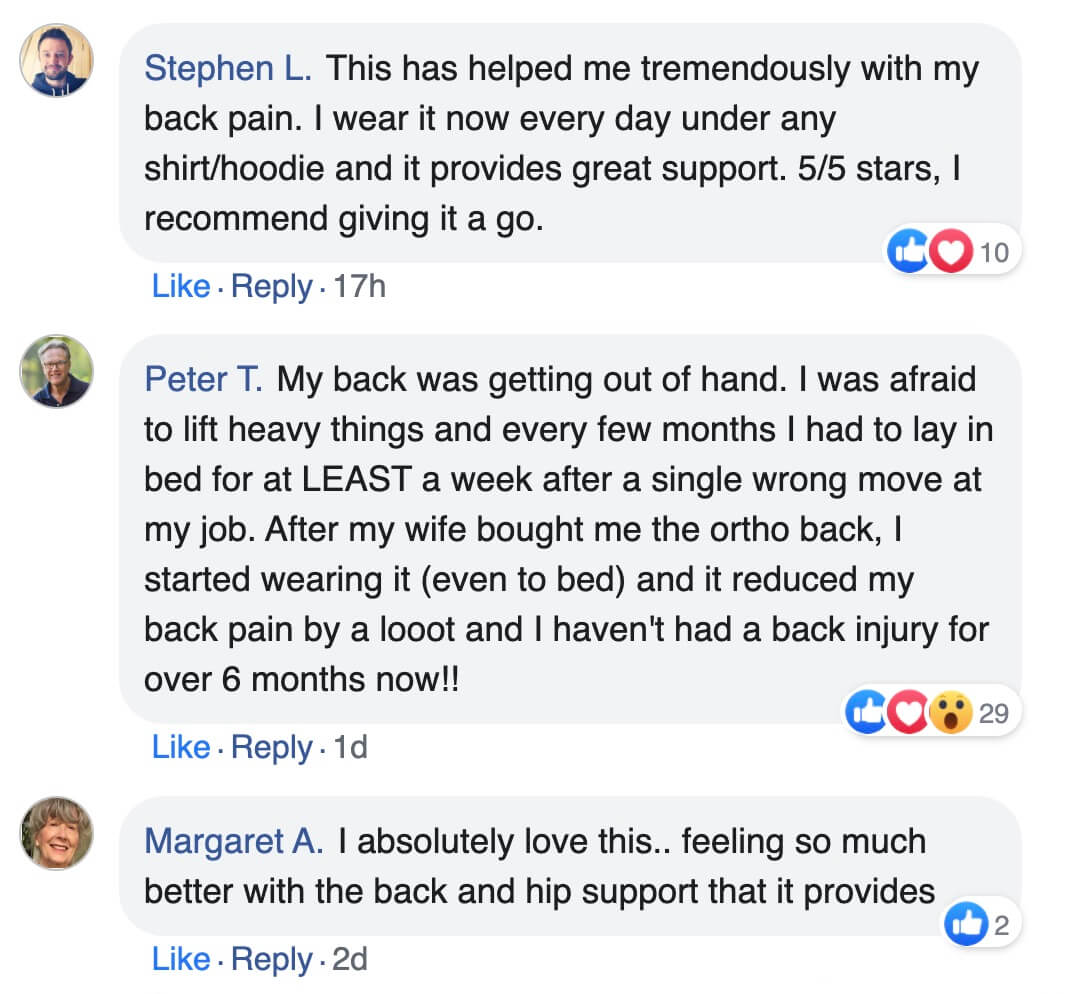
Task: Like Margaret A.'s comment
Action: (x=181, y=960)
